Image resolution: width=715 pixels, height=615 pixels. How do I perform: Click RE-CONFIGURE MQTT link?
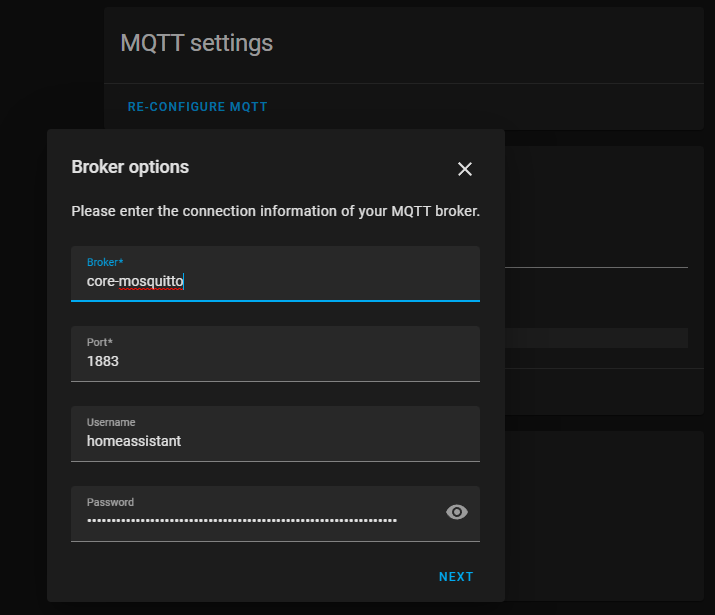click(x=197, y=107)
